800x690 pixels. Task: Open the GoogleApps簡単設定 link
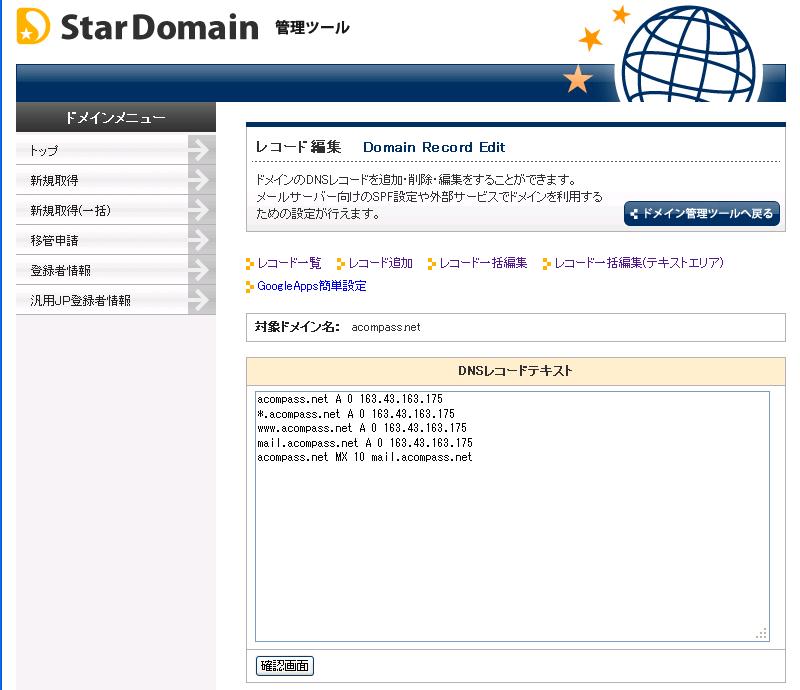click(x=311, y=286)
